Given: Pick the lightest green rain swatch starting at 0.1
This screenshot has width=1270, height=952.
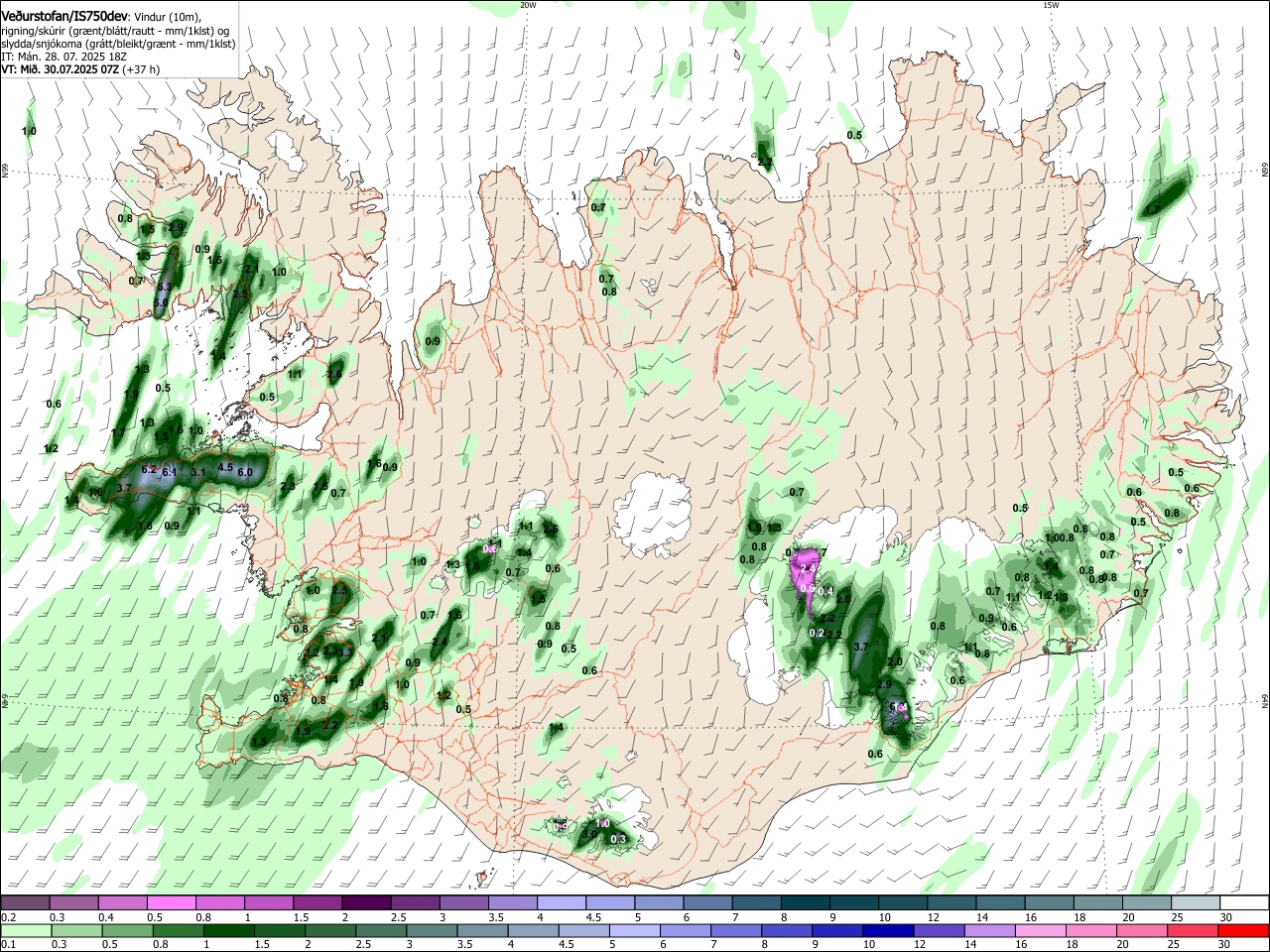Looking at the screenshot, I should click(x=25, y=930).
